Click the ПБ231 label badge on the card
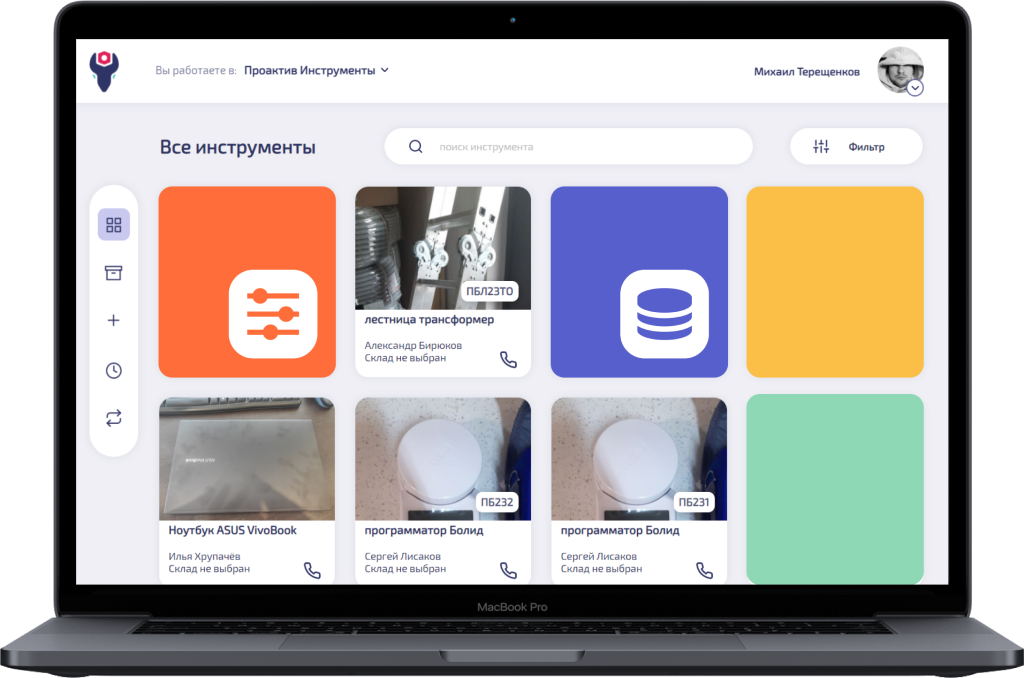The width and height of the screenshot is (1026, 678). pos(695,502)
